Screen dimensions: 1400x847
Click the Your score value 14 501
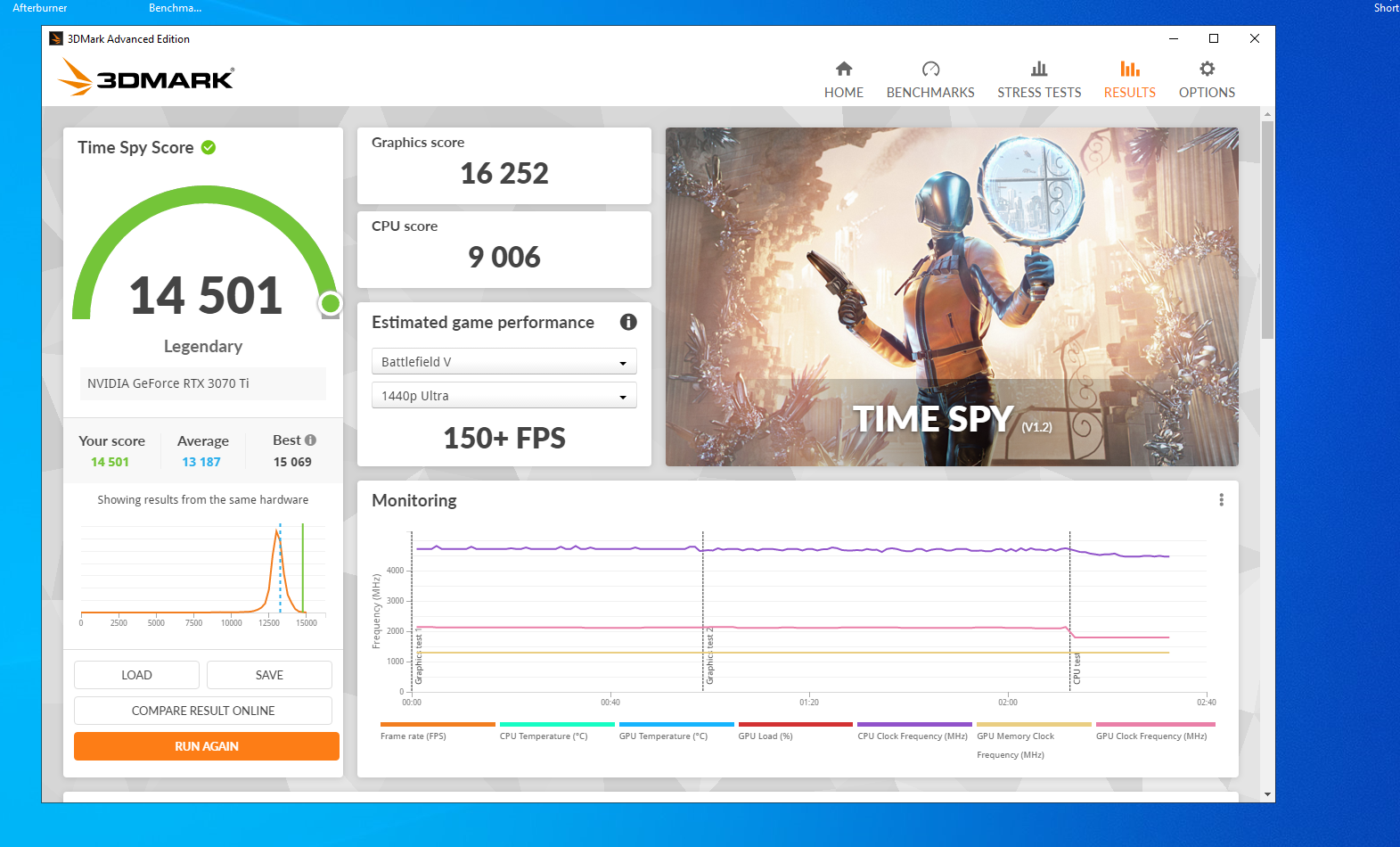pos(110,462)
